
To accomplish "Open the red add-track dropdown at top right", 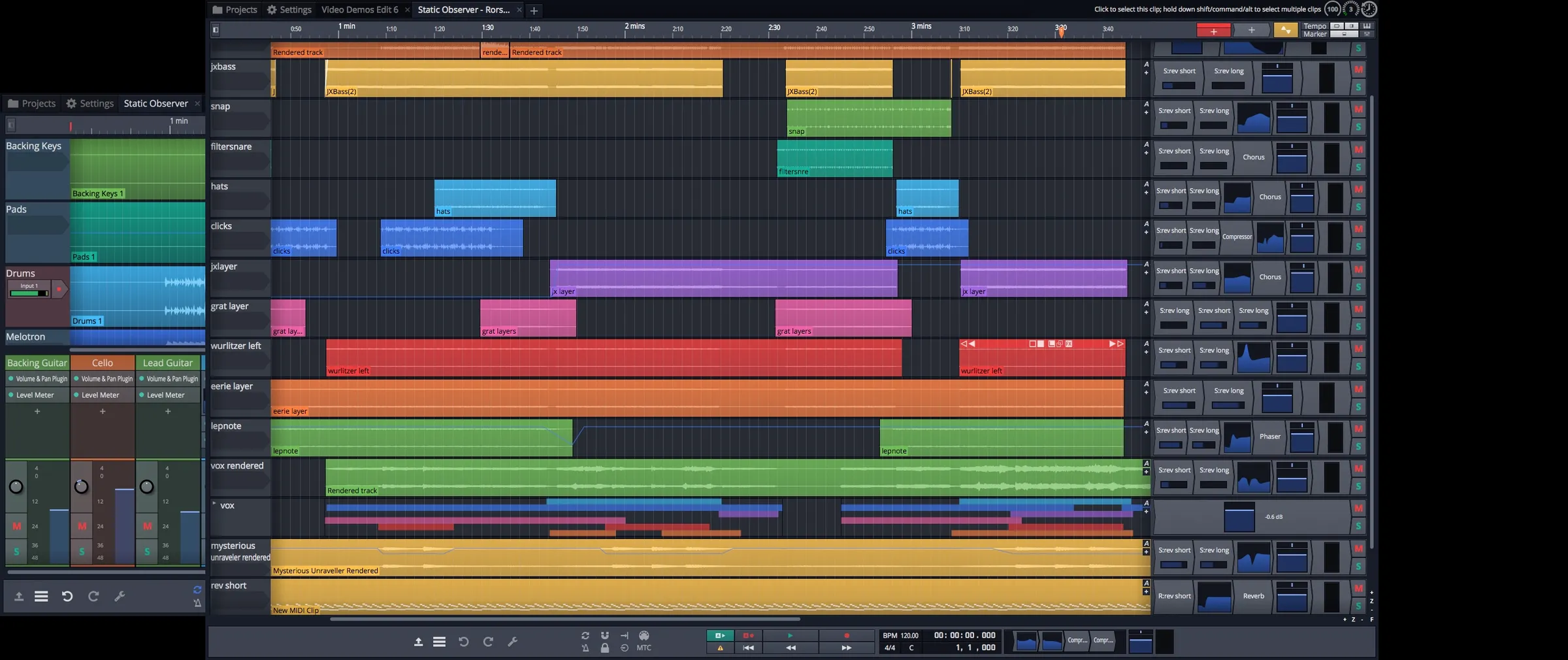I will tap(1214, 30).
